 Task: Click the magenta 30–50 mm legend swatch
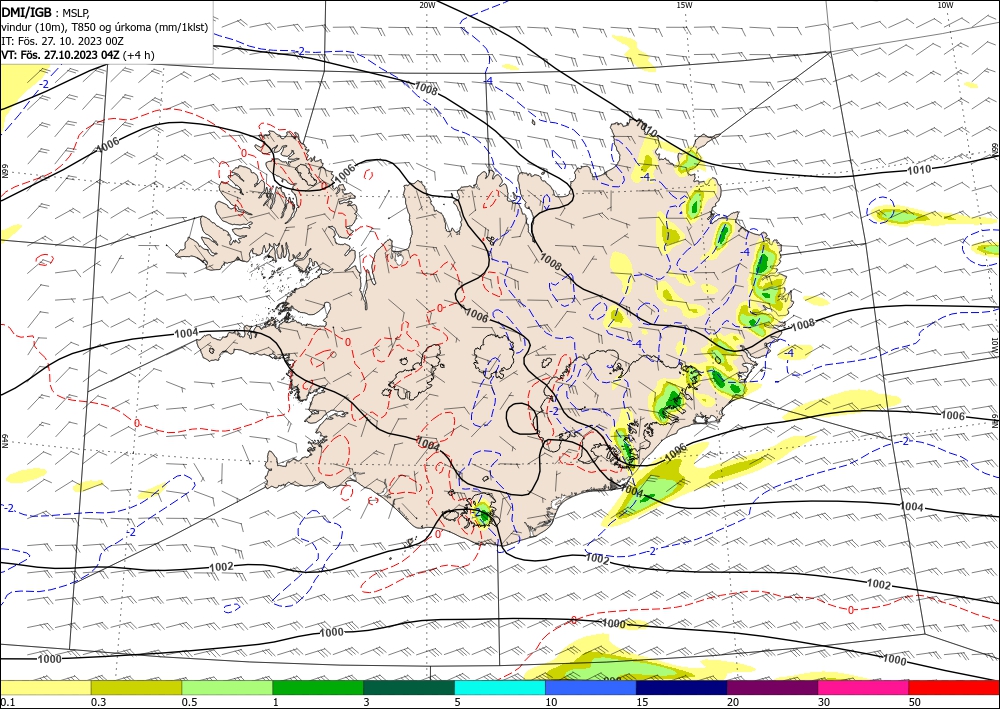click(864, 688)
